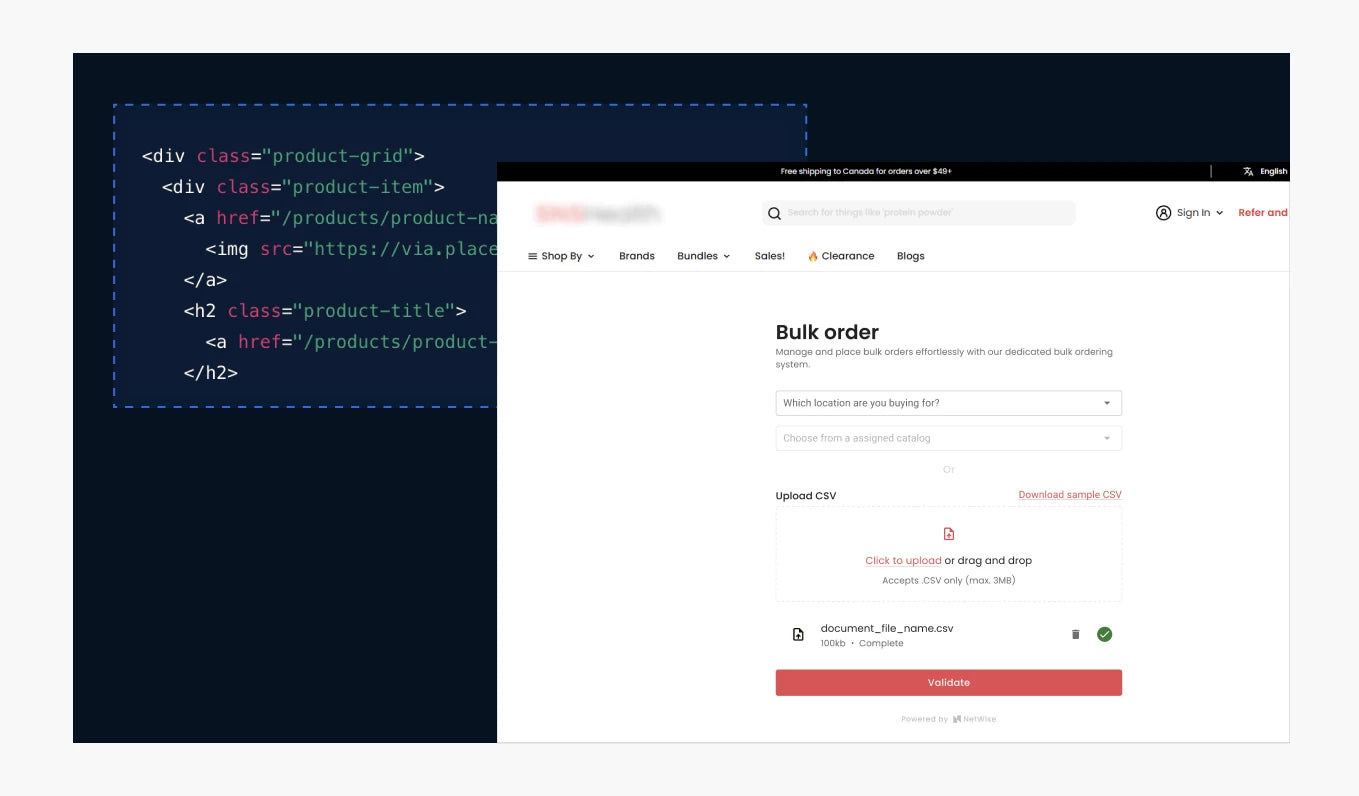The height and width of the screenshot is (796, 1359).
Task: Click the language translate icon
Action: (1248, 172)
